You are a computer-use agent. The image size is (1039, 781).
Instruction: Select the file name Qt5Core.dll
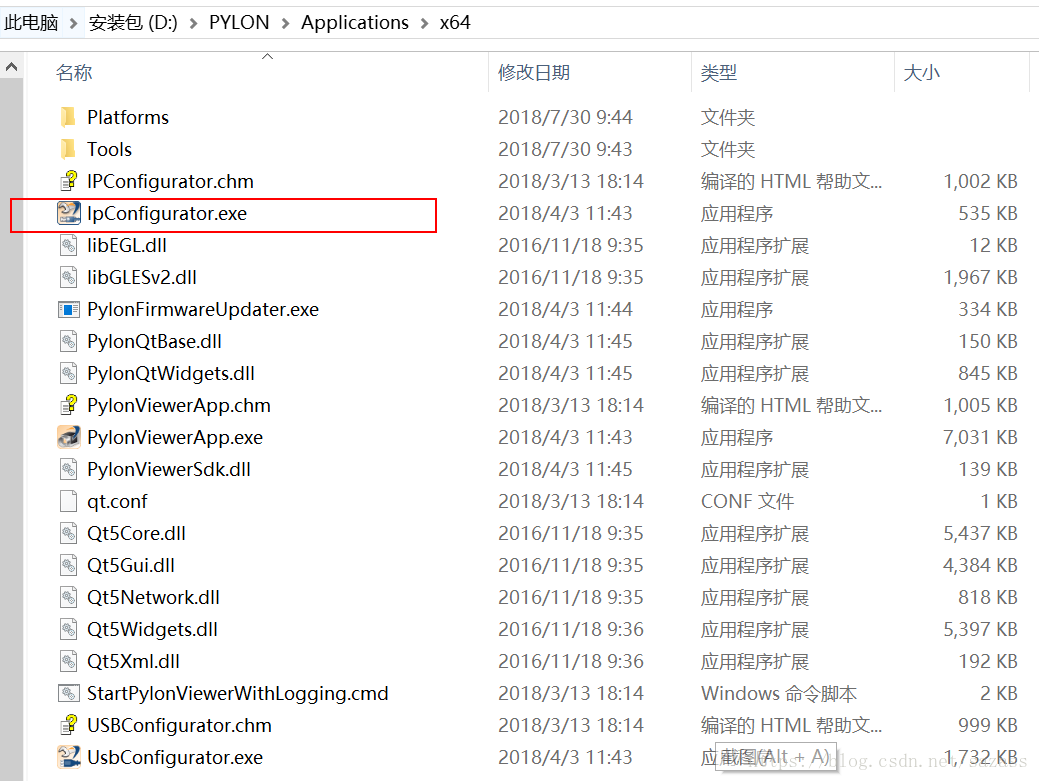(x=137, y=533)
